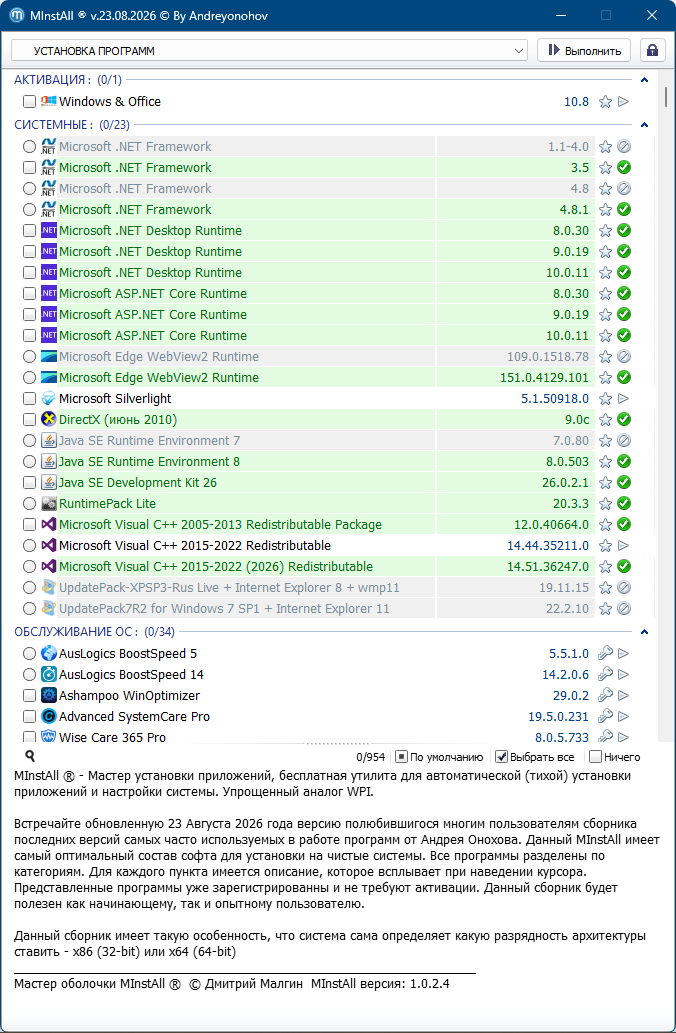Select the Microsoft Visual C++ 2015-2022 Redistributable entry

click(x=195, y=545)
